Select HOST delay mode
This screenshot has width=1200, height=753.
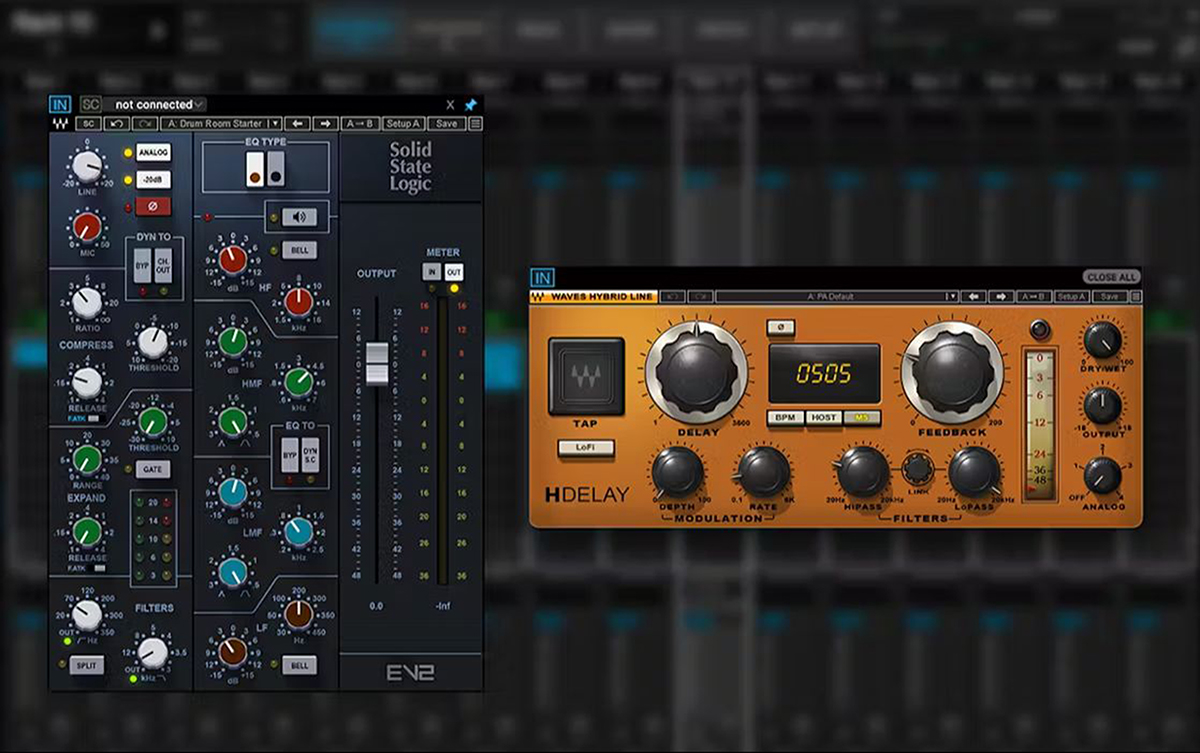click(x=824, y=417)
